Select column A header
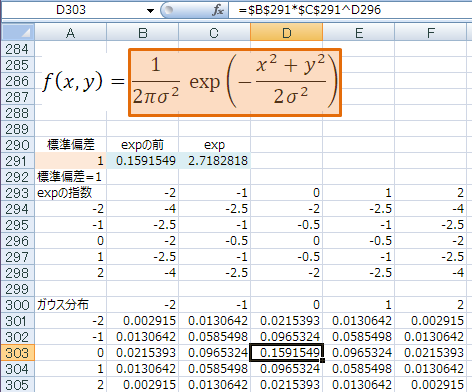Screen dimensions: 472x392 70,33
